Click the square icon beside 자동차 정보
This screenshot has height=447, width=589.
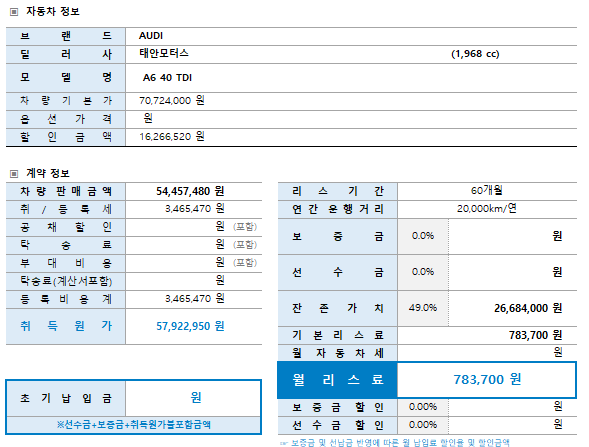[14, 12]
